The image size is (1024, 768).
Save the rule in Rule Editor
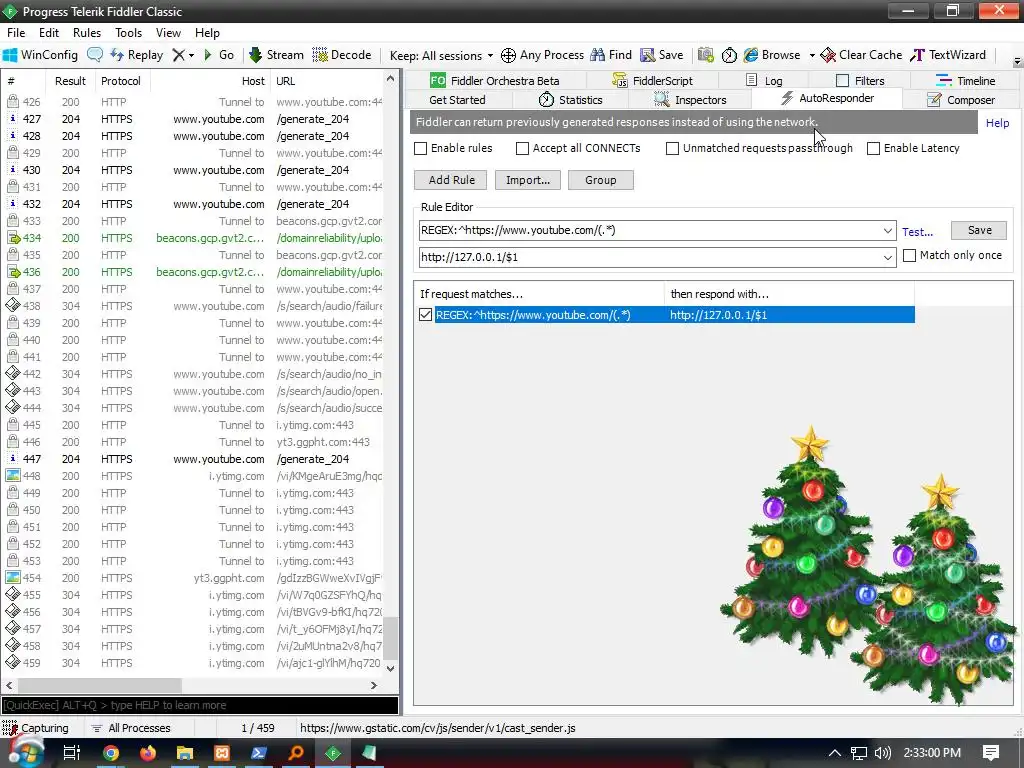click(979, 230)
